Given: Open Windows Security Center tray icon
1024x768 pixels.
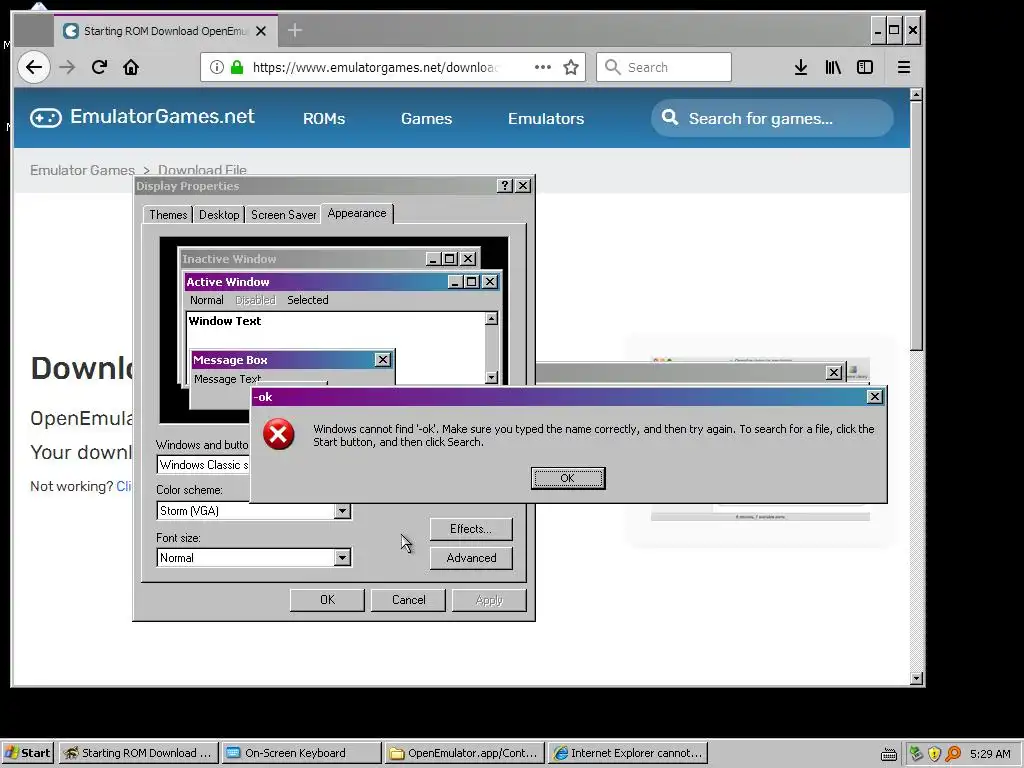Looking at the screenshot, I should click(934, 754).
